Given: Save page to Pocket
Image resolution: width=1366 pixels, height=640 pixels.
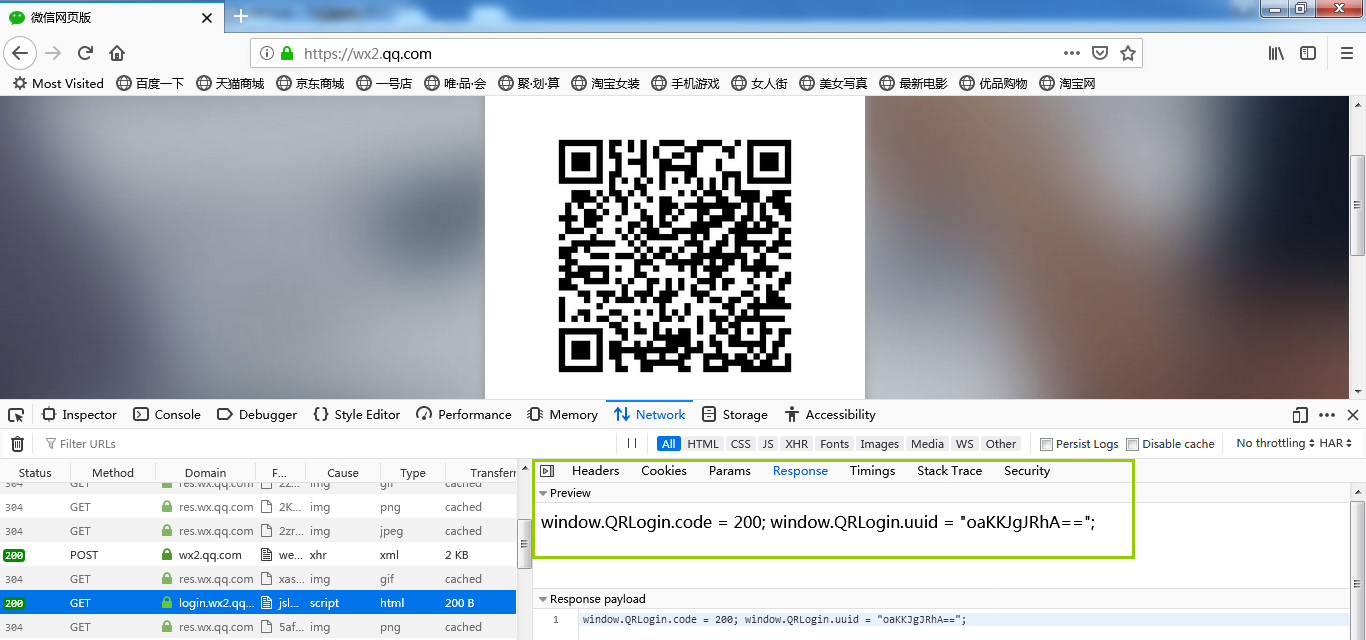Looking at the screenshot, I should point(1100,53).
